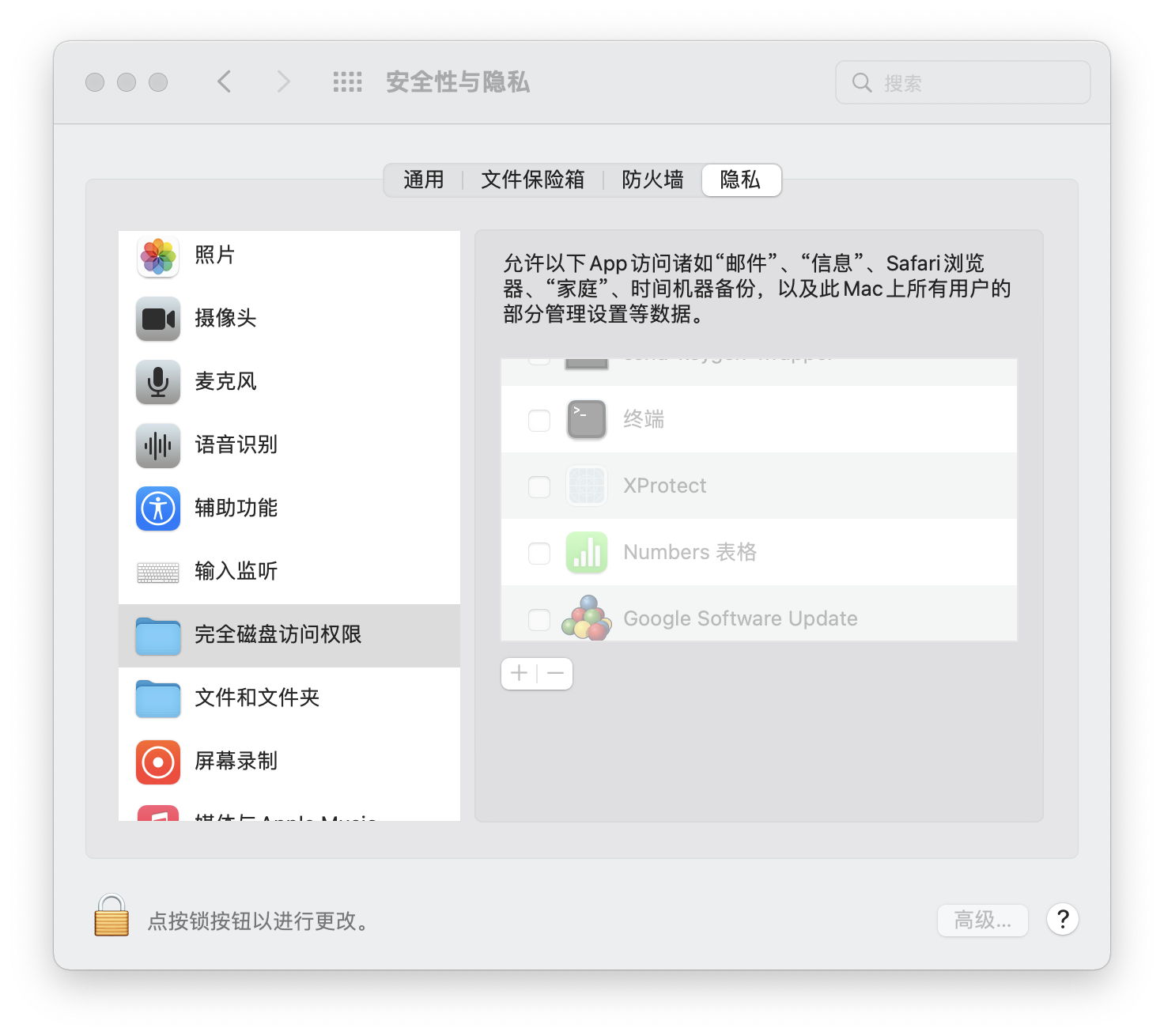The width and height of the screenshot is (1164, 1036).
Task: Click the Numbers 表格 app icon
Action: click(x=586, y=552)
